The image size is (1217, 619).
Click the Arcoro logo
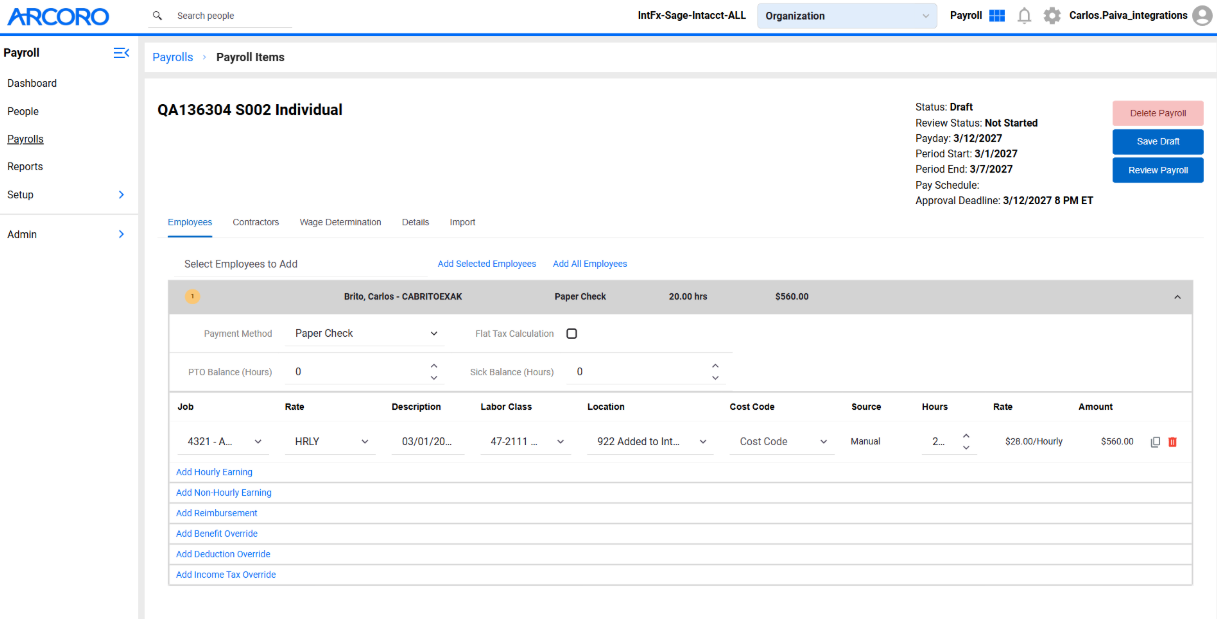(x=58, y=16)
